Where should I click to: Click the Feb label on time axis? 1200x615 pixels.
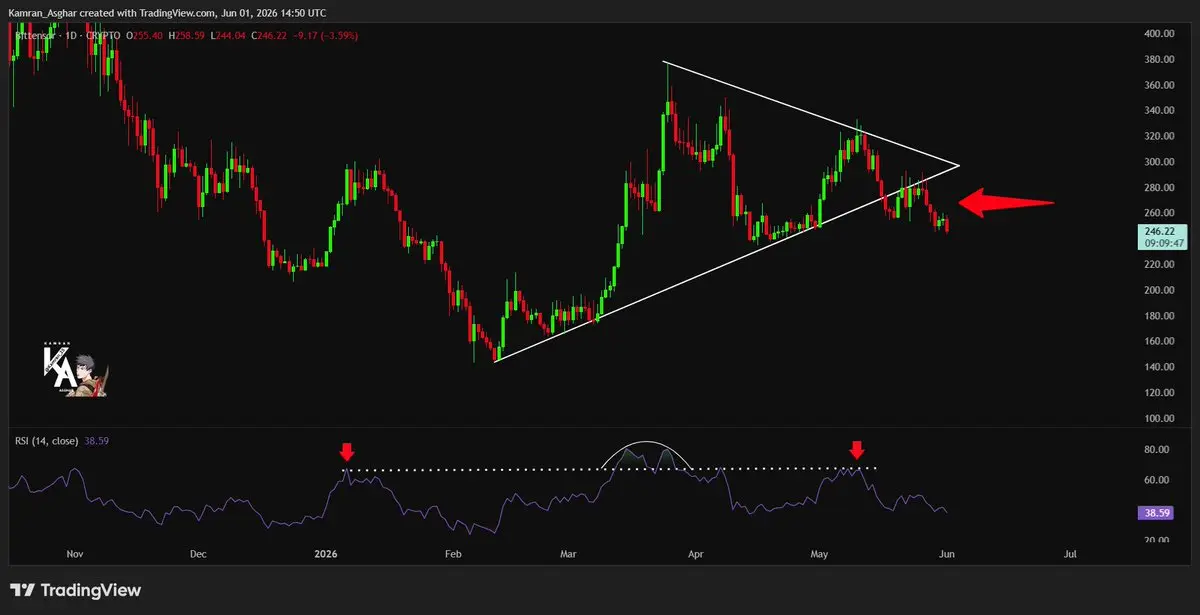coord(452,553)
